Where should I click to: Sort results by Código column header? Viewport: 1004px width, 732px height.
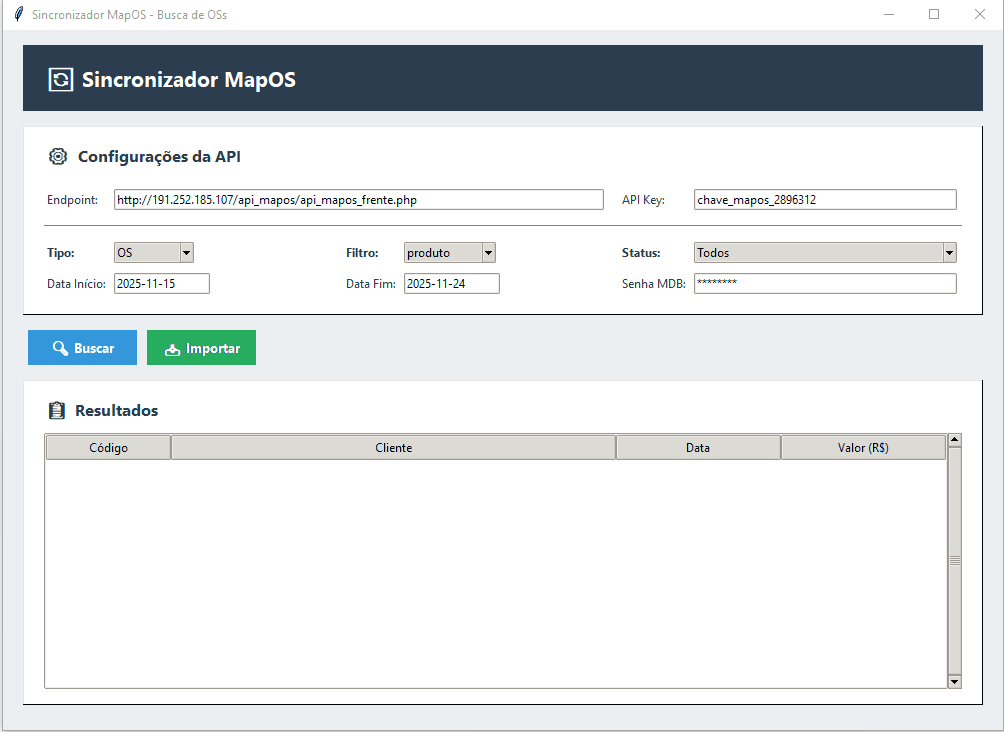[108, 448]
